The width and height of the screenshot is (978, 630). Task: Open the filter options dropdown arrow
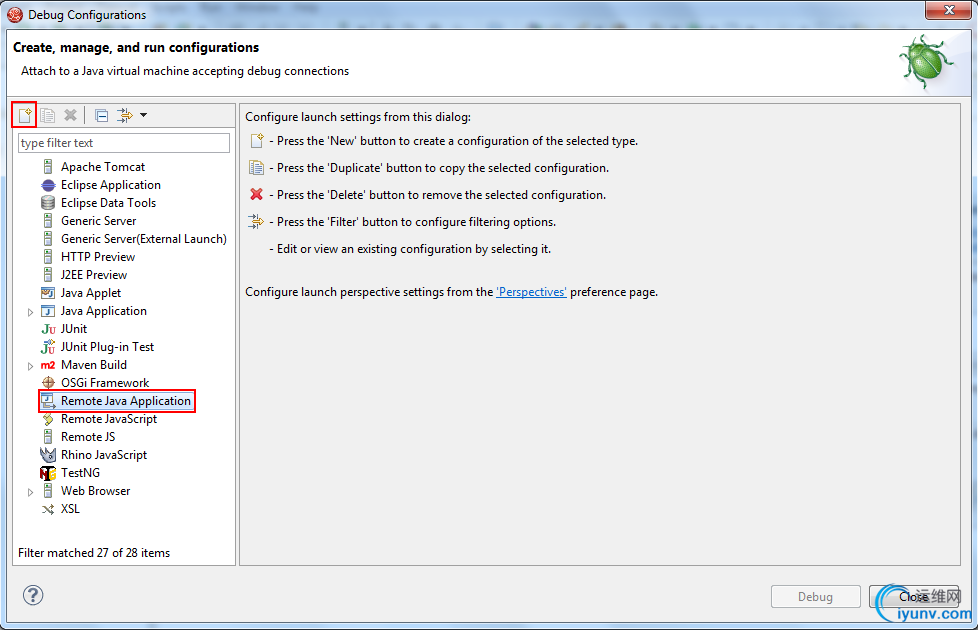pyautogui.click(x=143, y=115)
